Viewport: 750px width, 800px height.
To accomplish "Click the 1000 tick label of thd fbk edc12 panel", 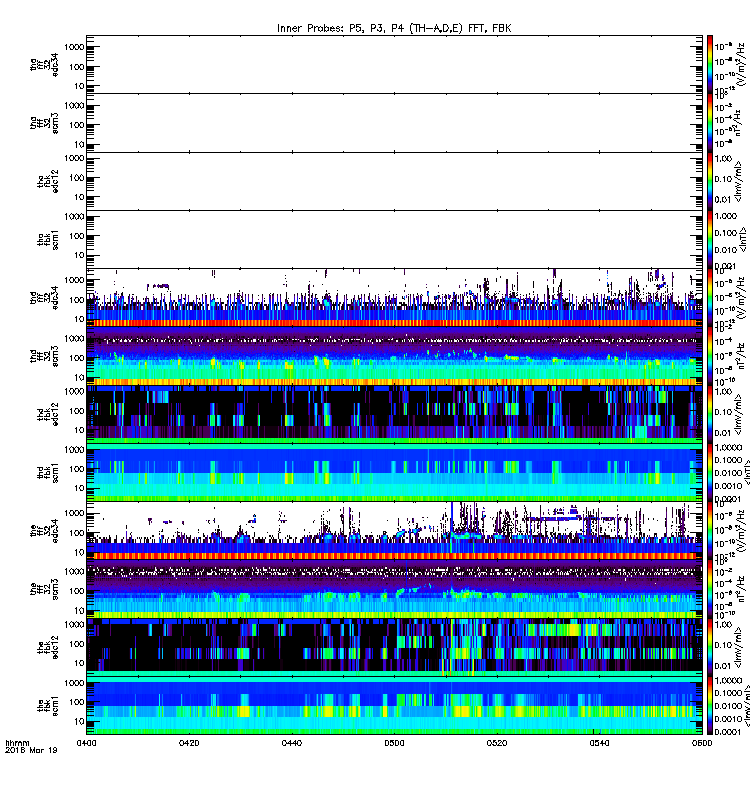I will tap(74, 391).
